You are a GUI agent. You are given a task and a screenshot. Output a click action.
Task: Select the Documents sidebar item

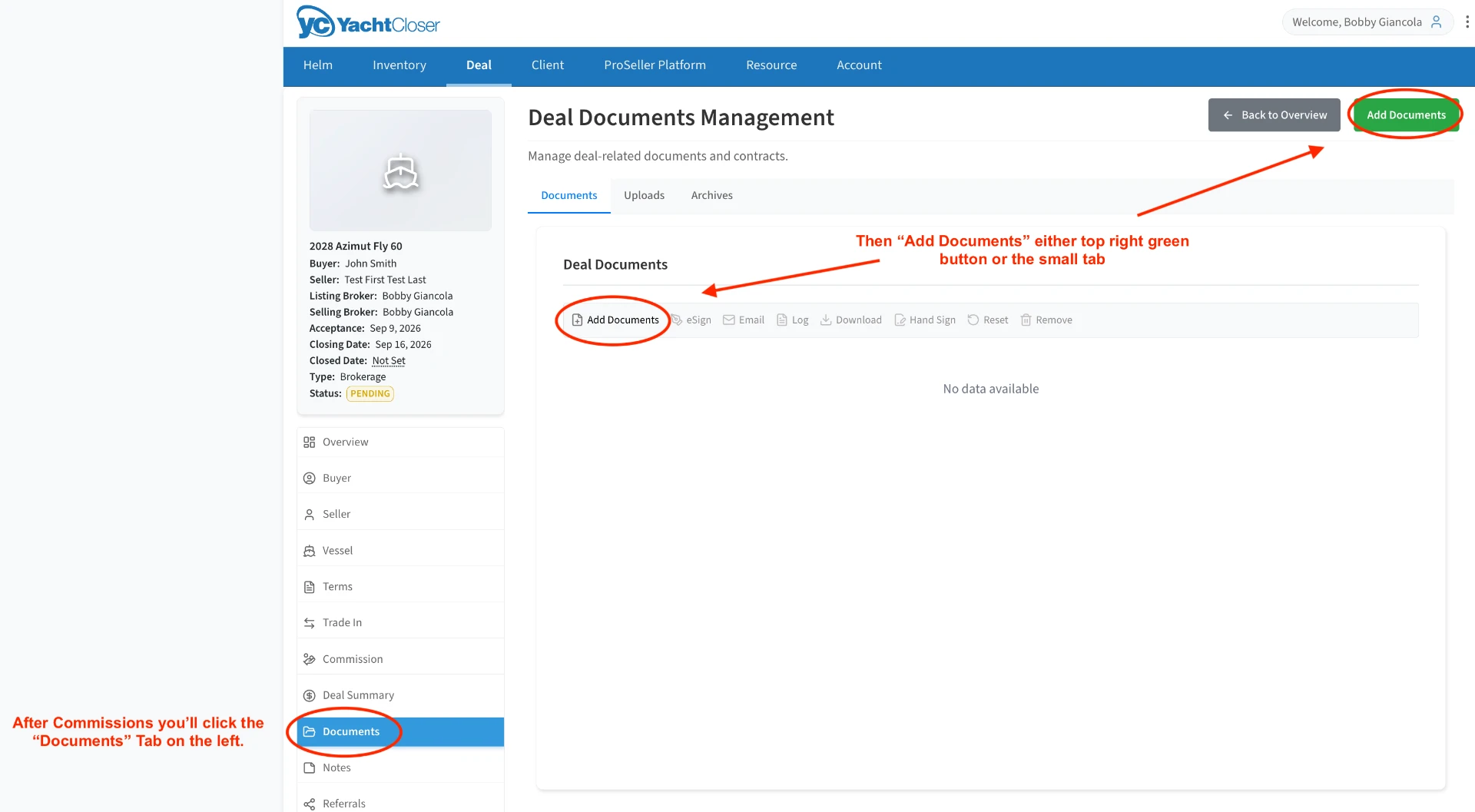click(x=400, y=732)
